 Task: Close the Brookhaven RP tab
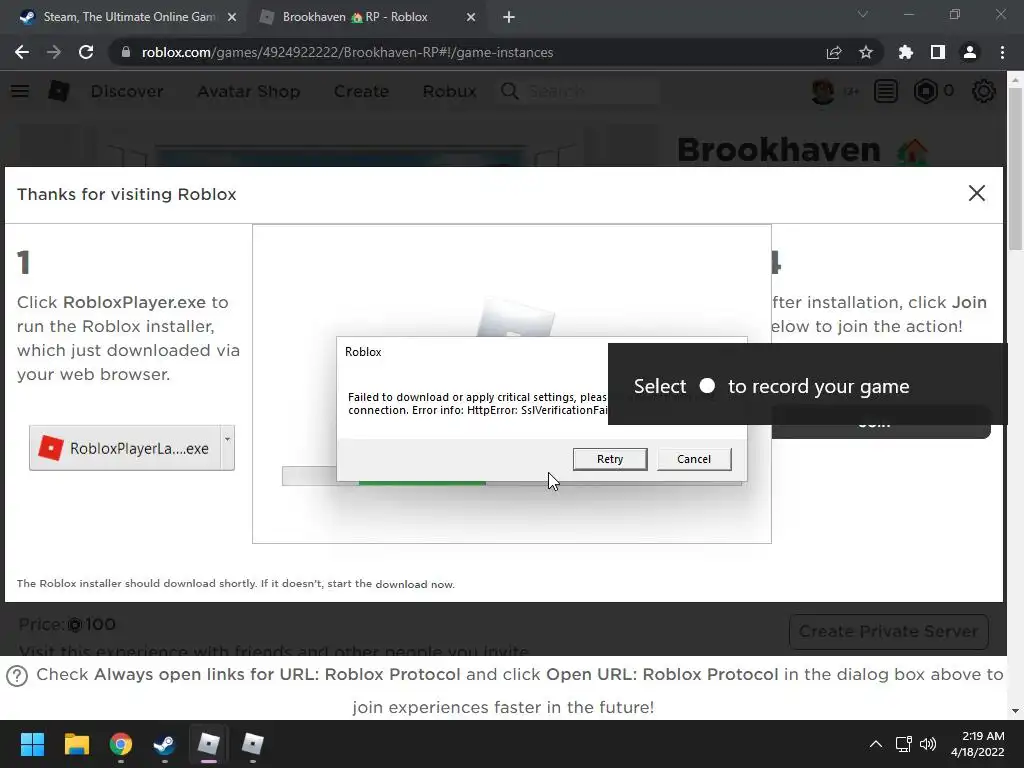[x=471, y=18]
